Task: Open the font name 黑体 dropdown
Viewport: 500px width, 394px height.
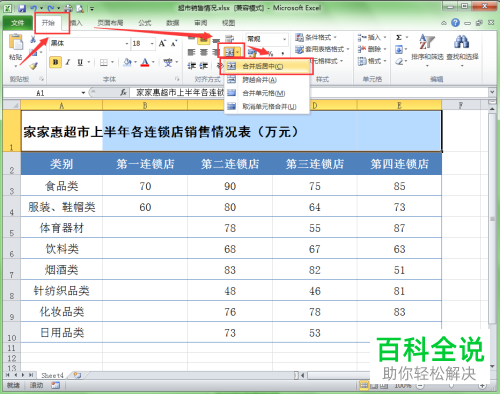Action: point(127,44)
